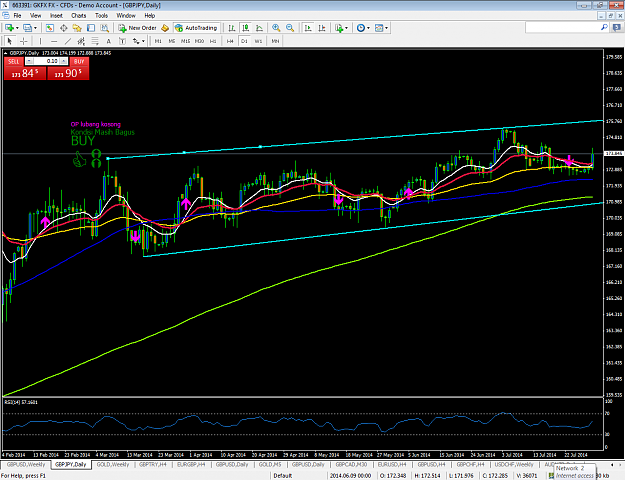The width and height of the screenshot is (625, 480).
Task: Expand the Arrows objects dropdown arrow
Action: tap(143, 41)
